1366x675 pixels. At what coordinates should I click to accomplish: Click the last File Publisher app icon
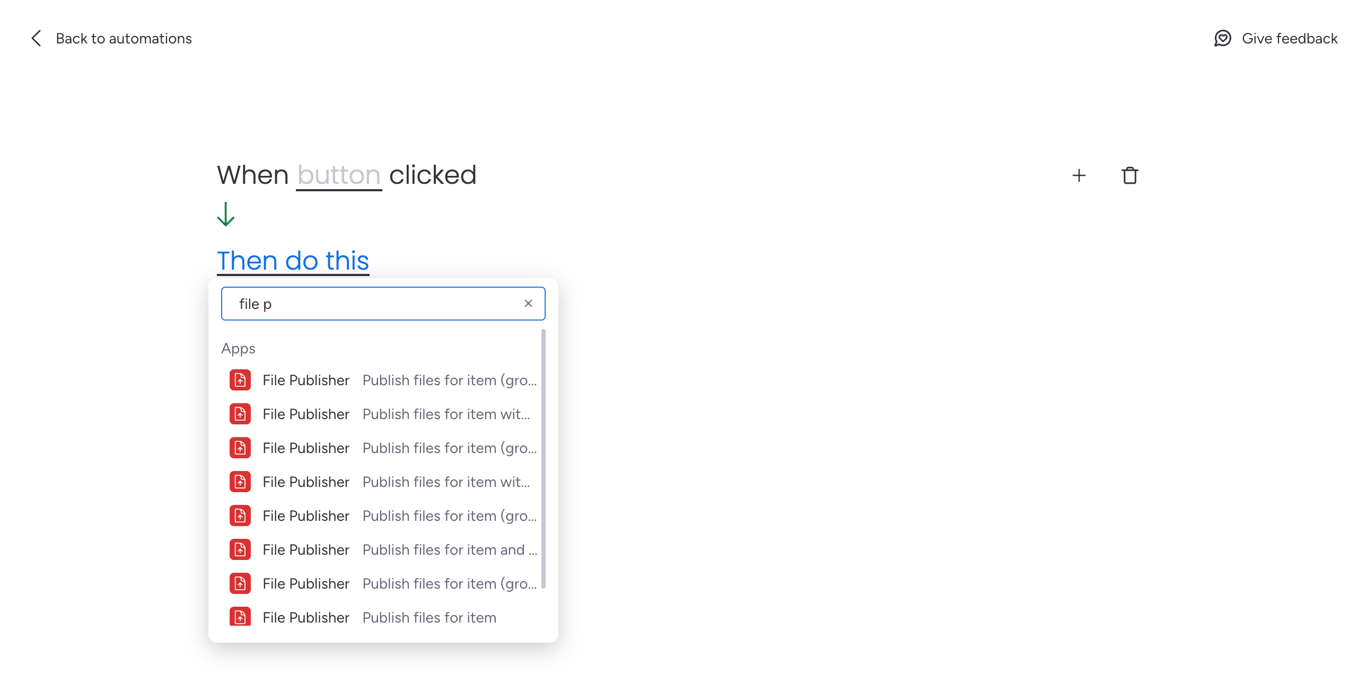(x=240, y=617)
